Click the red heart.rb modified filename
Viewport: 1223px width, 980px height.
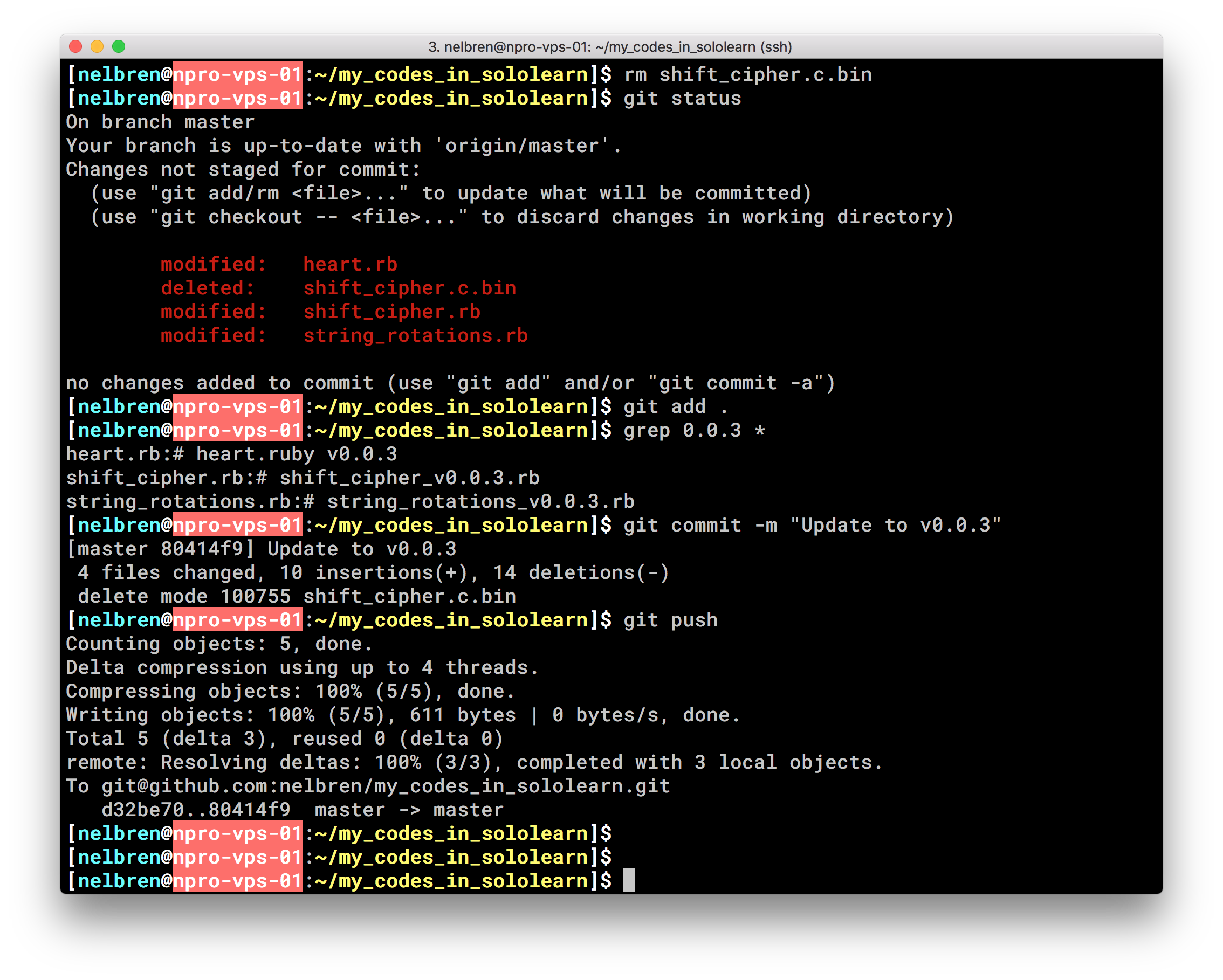350,264
